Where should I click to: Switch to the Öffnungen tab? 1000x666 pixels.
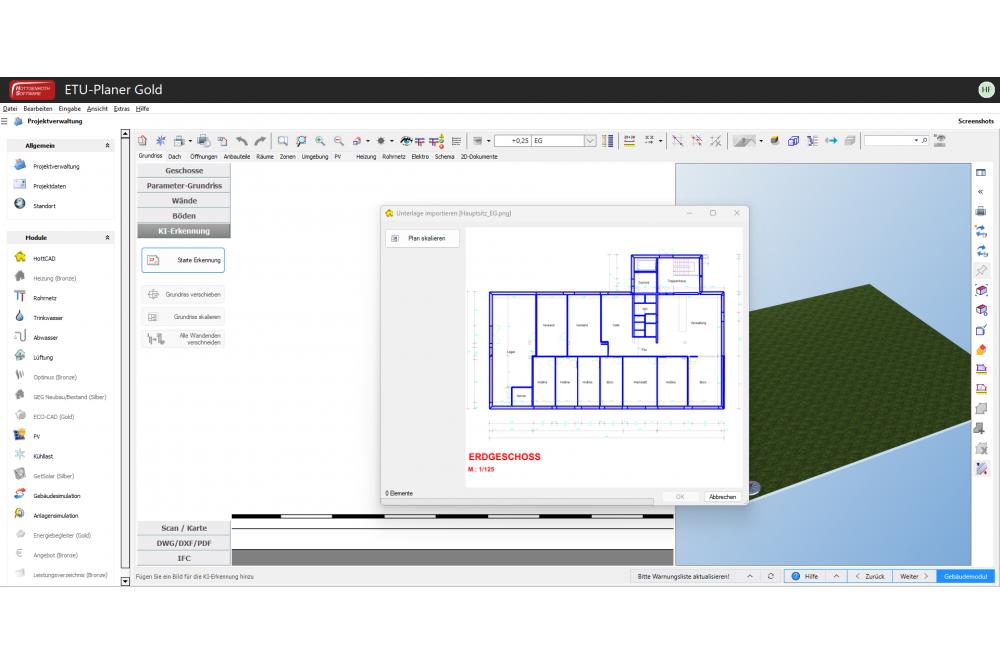click(x=203, y=156)
